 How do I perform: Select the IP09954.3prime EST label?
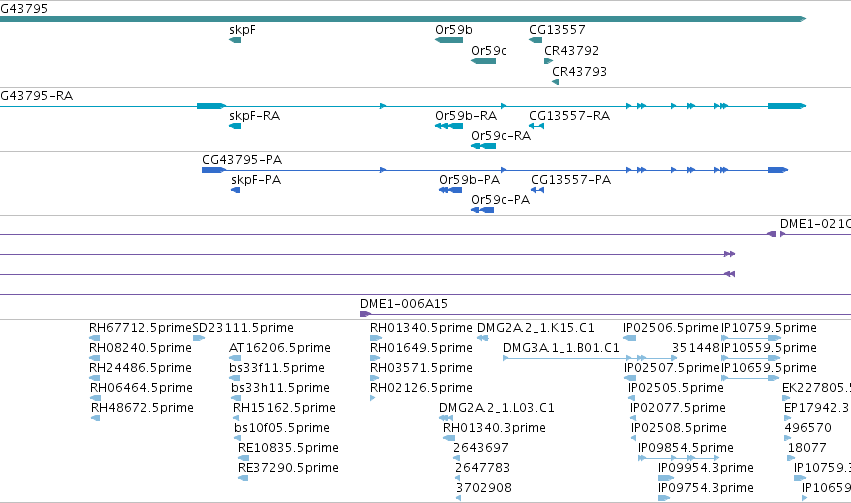pos(706,468)
